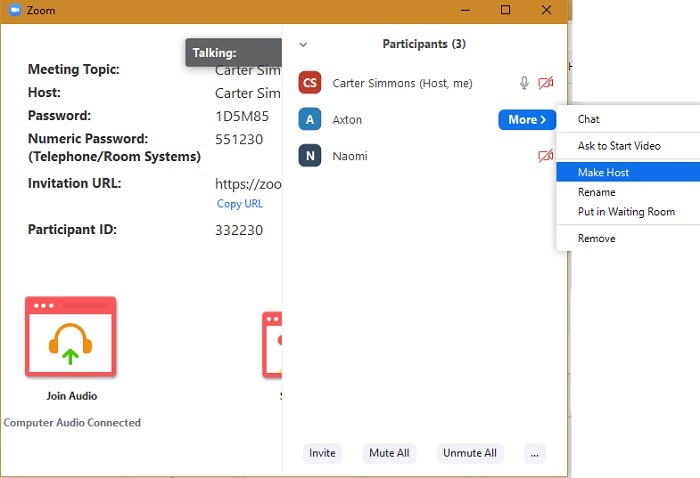The width and height of the screenshot is (700, 478).
Task: Click the invitation URL text starting https://zoo
Action: pyautogui.click(x=248, y=184)
